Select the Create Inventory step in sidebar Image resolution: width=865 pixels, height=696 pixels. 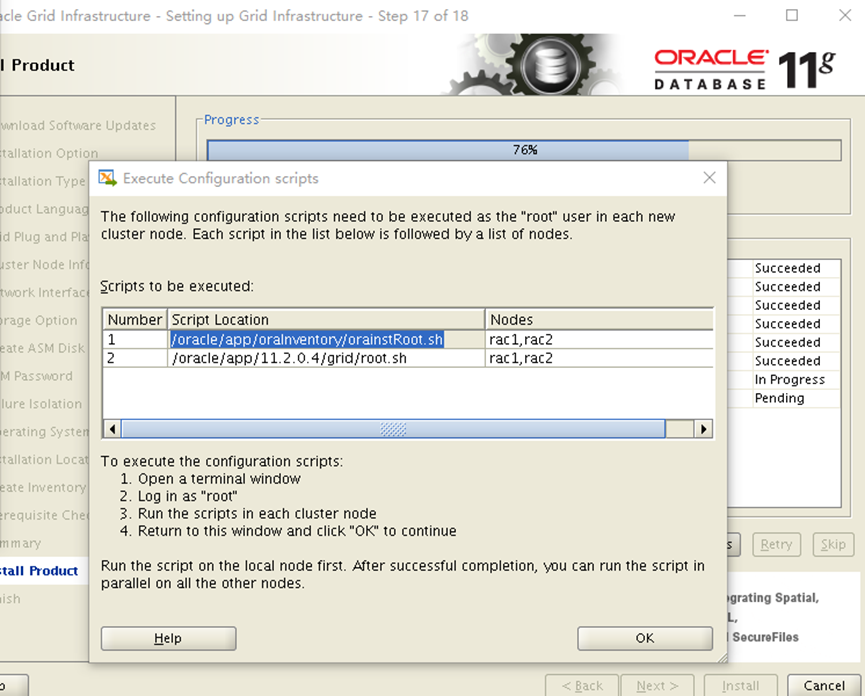tap(43, 487)
